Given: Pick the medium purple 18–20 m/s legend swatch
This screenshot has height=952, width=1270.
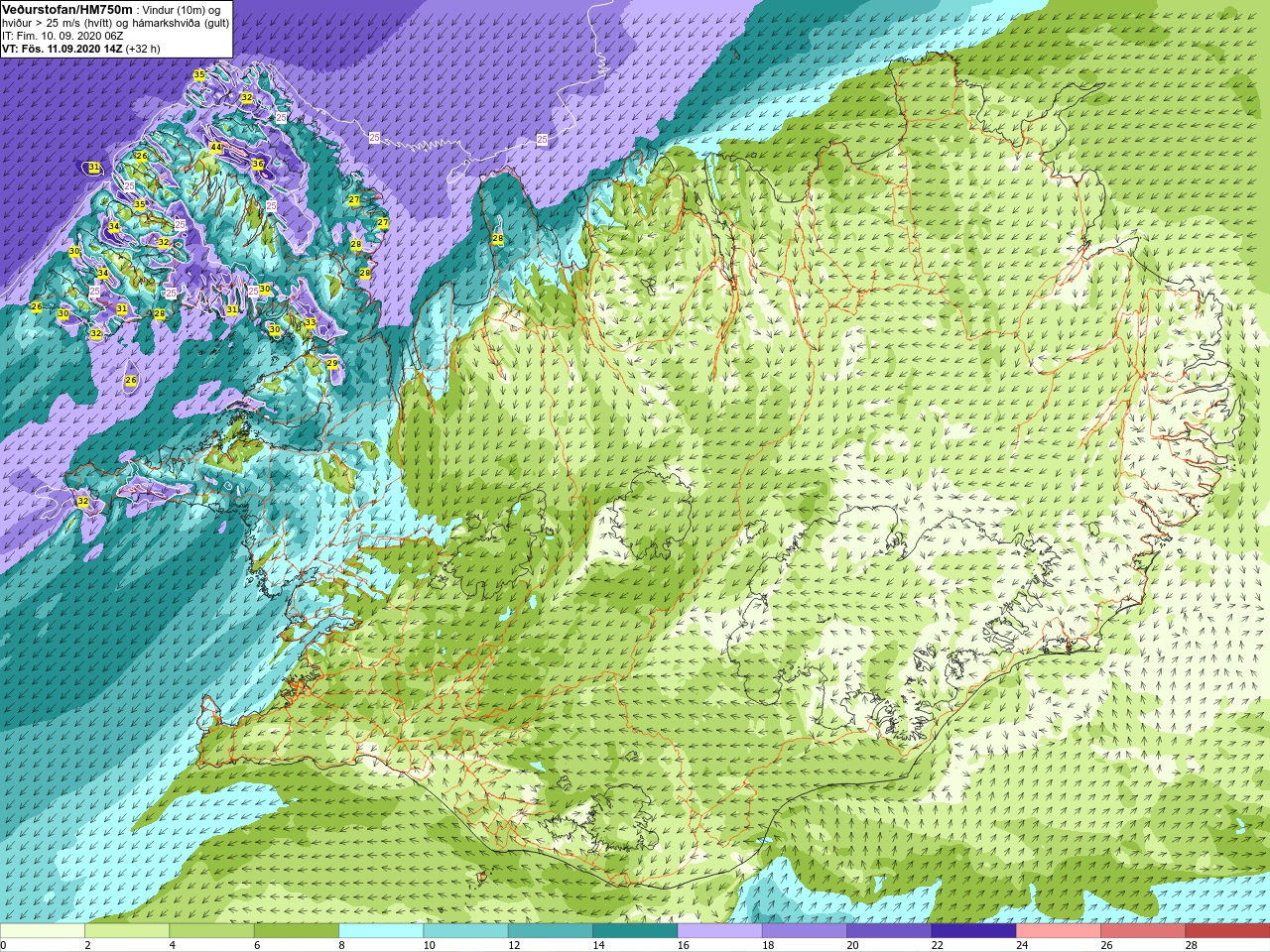Looking at the screenshot, I should click(805, 931).
